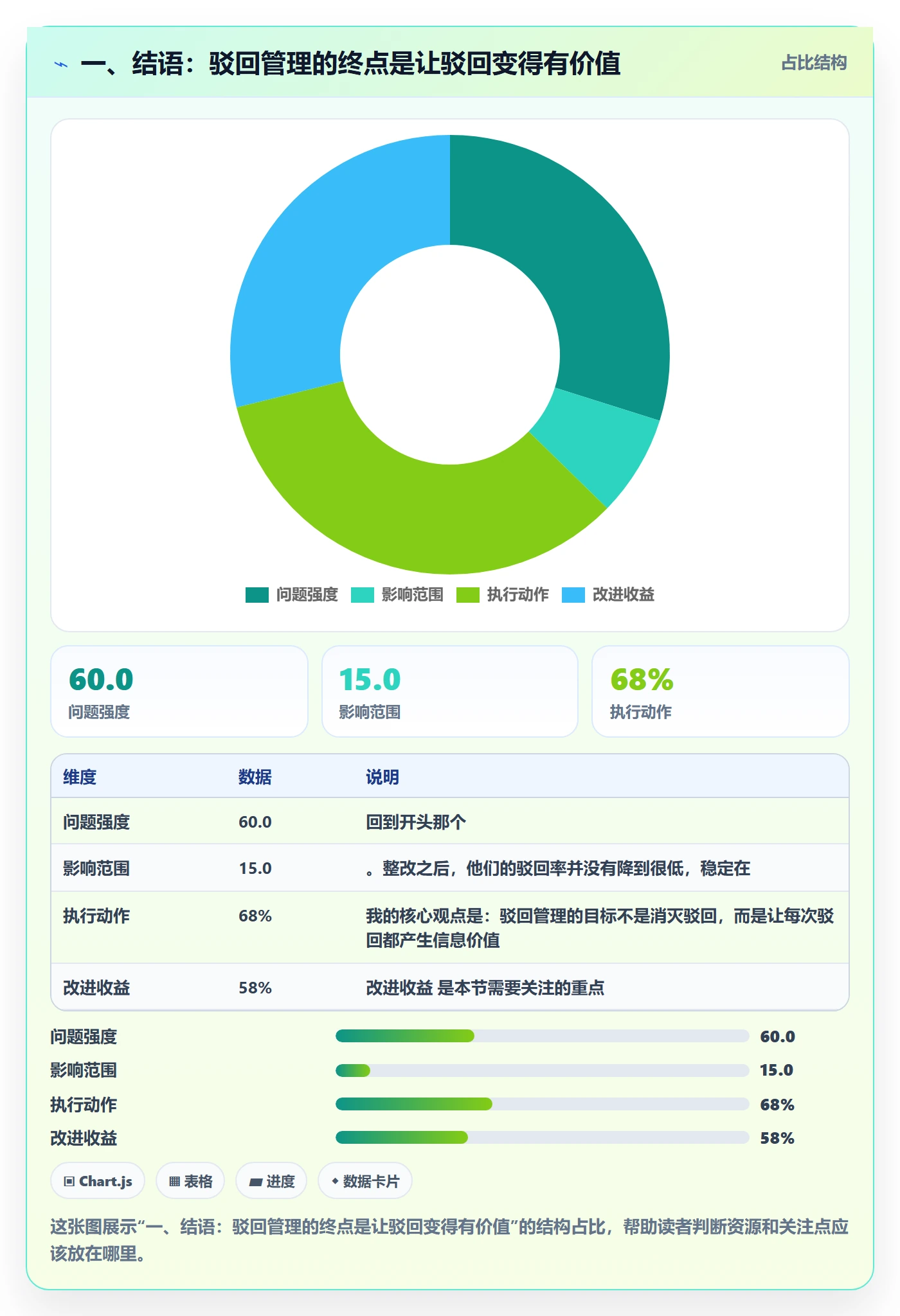This screenshot has width=900, height=1316.
Task: Toggle the 影响范围 legend color box
Action: pos(362,595)
